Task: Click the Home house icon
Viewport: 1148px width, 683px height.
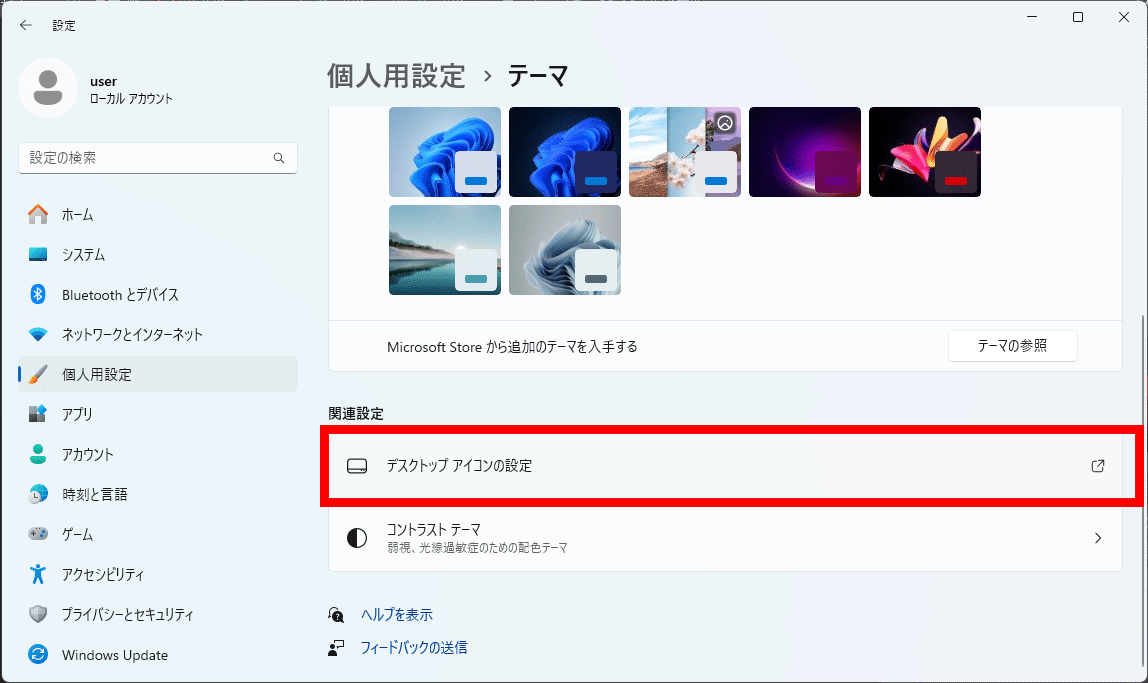Action: (x=38, y=214)
